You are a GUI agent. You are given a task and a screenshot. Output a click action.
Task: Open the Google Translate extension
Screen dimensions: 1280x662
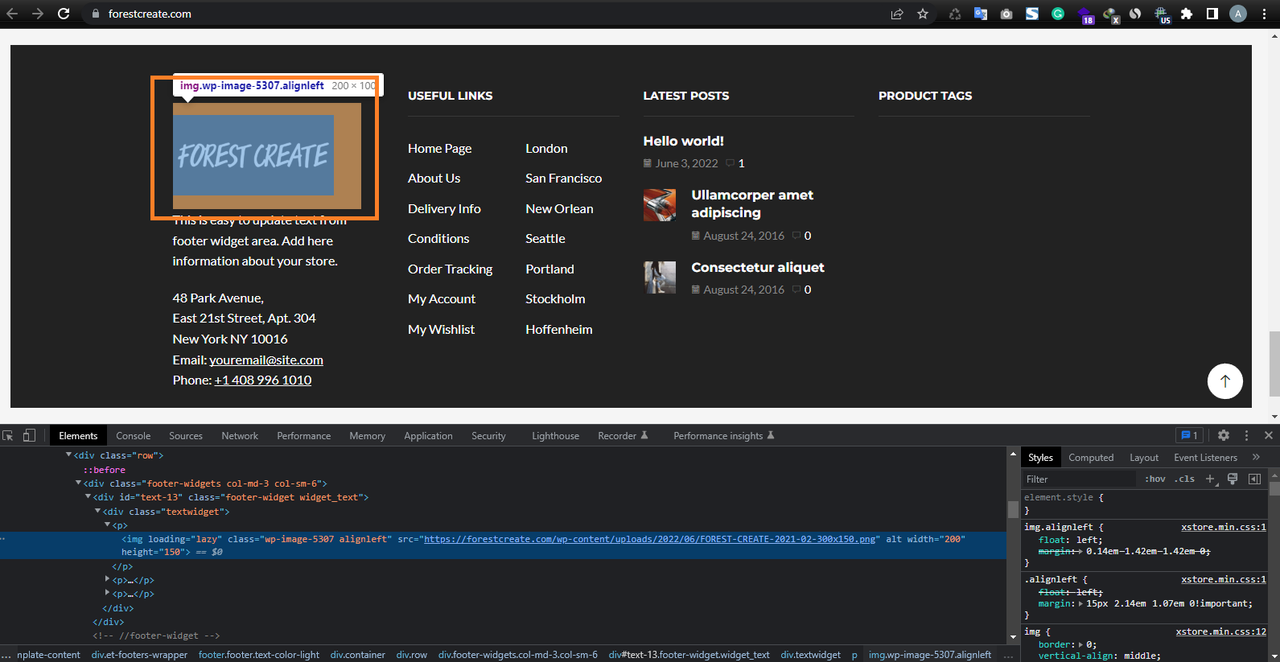coord(980,14)
